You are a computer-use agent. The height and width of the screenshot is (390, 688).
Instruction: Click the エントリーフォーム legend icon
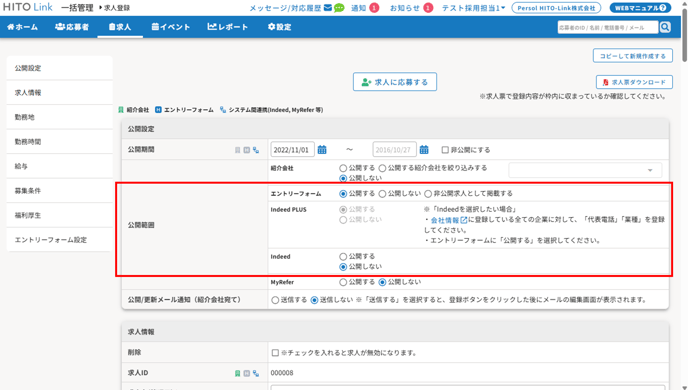pyautogui.click(x=158, y=110)
